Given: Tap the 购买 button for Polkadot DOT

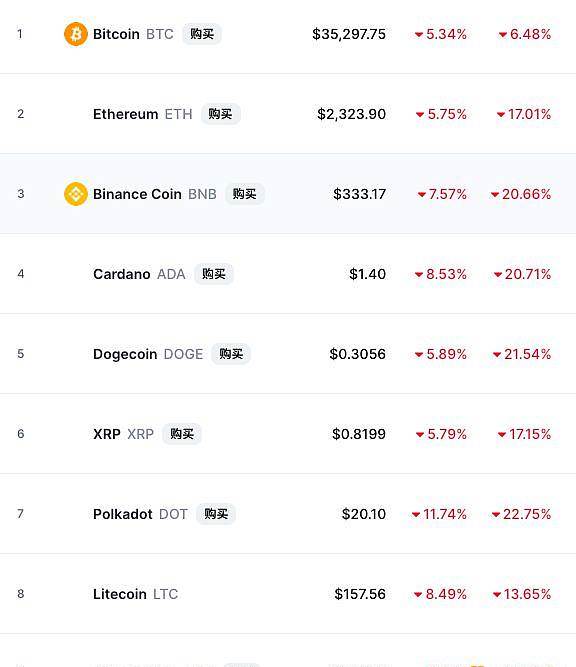Looking at the screenshot, I should click(x=216, y=513).
